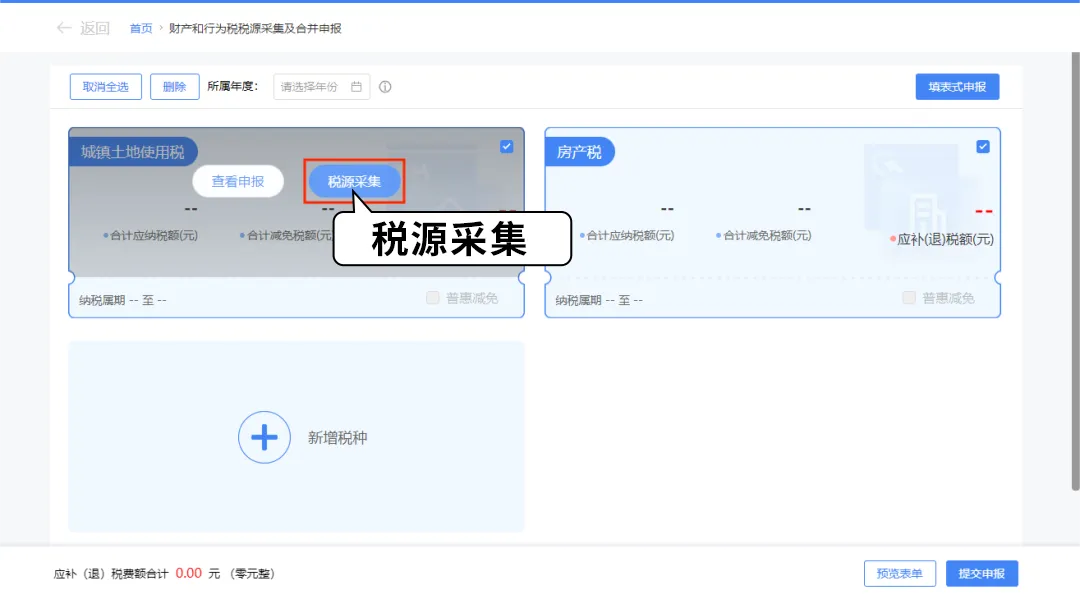Click 合计应纳税额(元) on 房产税 card
The height and width of the screenshot is (599, 1080).
tap(630, 235)
